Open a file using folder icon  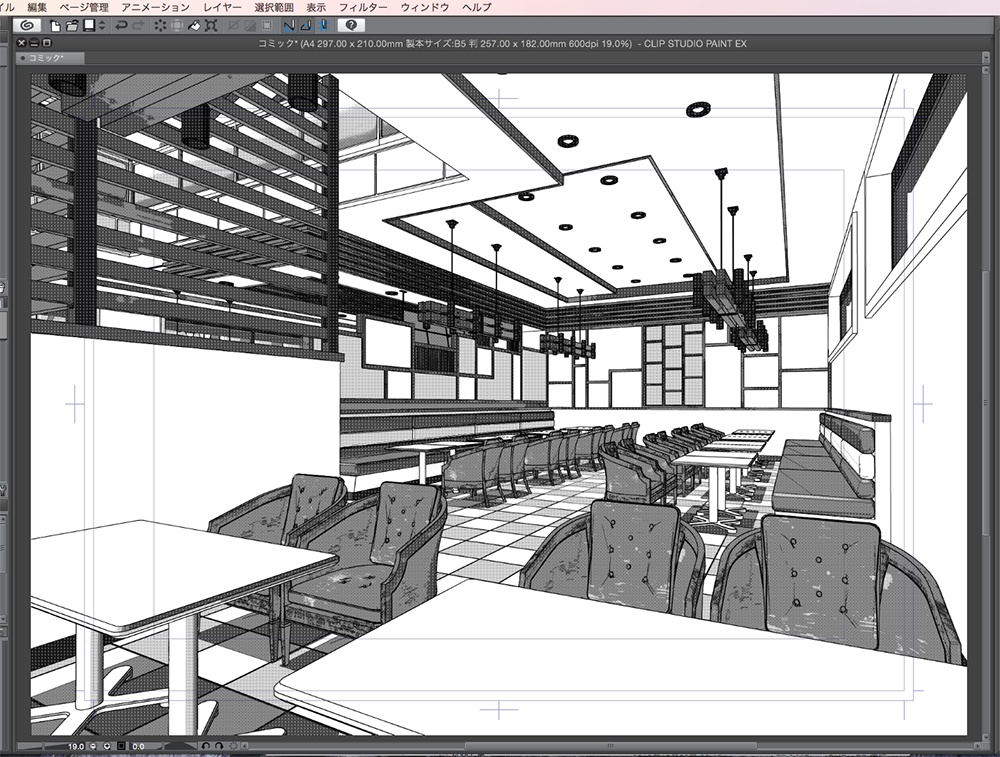click(72, 26)
